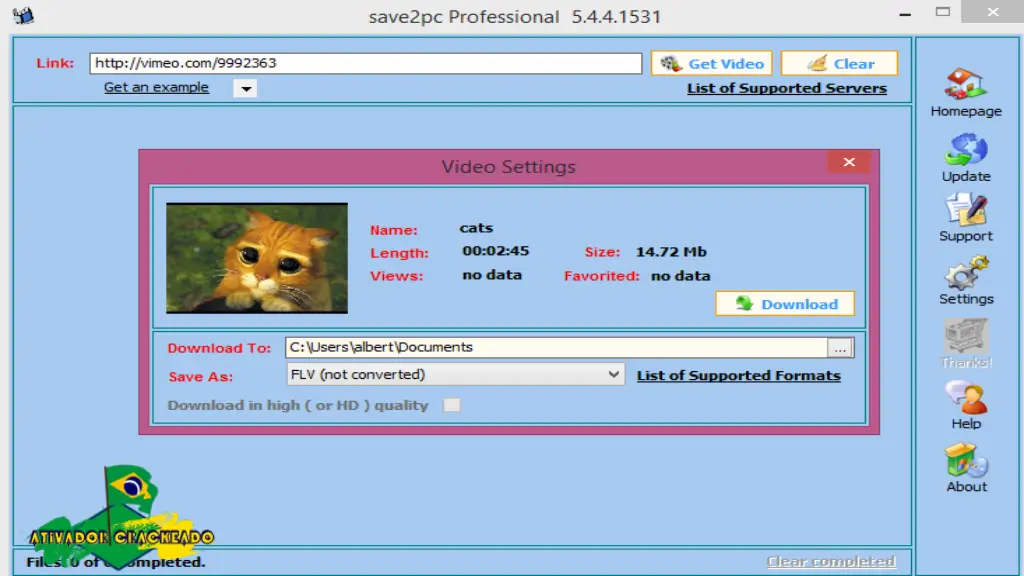Open the Homepage sidebar icon
The height and width of the screenshot is (576, 1024).
(x=965, y=85)
